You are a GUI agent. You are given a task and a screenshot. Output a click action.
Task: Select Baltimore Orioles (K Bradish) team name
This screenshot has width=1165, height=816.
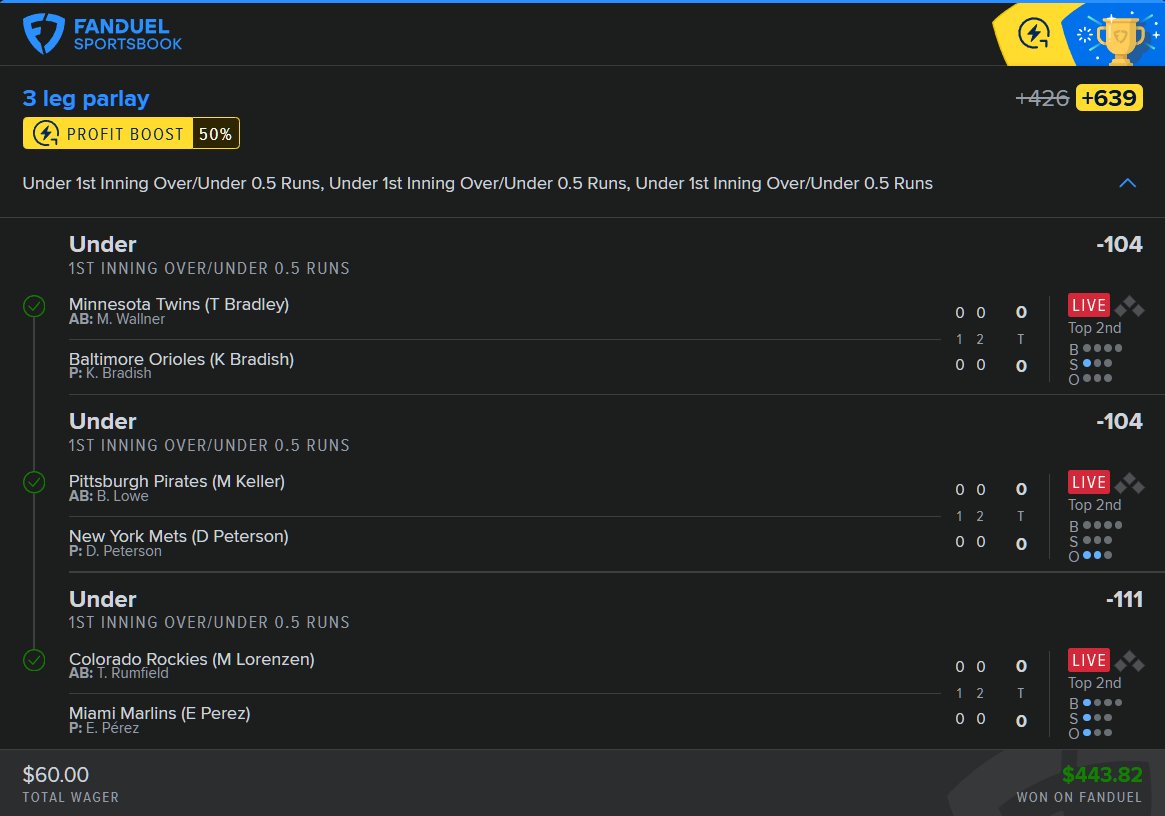point(181,359)
